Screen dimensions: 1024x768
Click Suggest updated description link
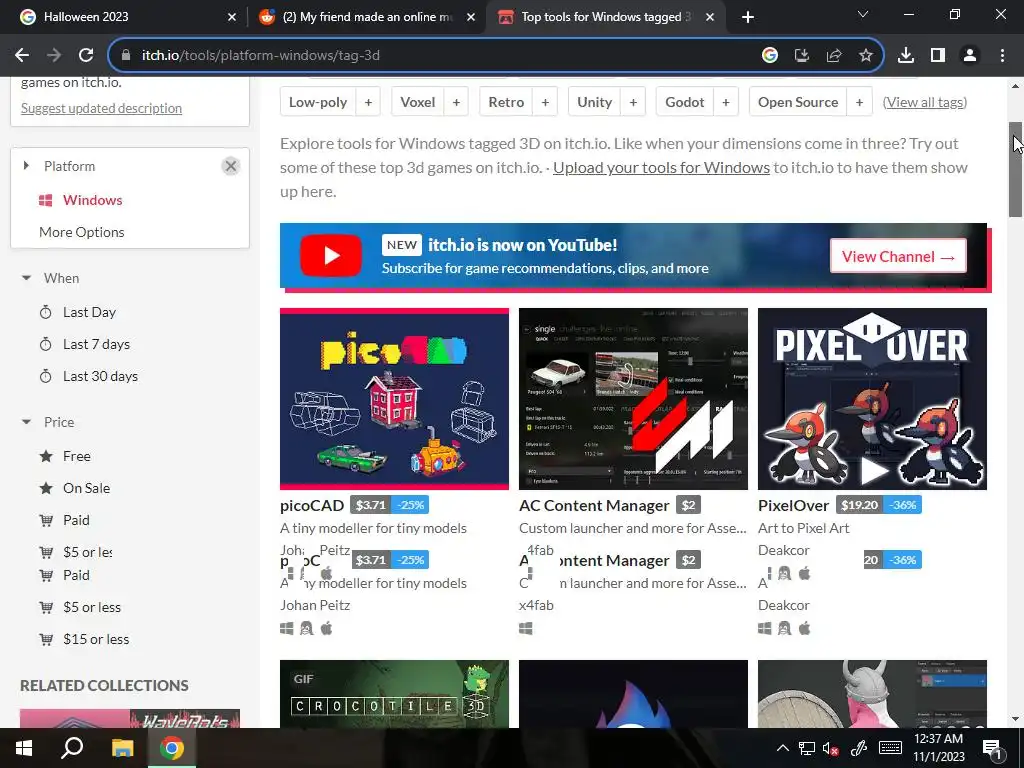click(101, 108)
